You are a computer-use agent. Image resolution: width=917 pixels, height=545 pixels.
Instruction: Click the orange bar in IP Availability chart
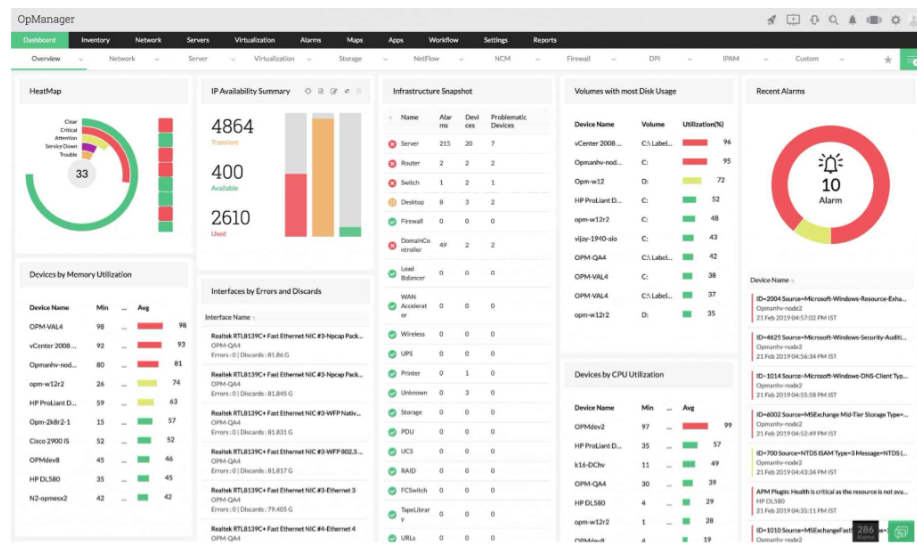click(323, 177)
